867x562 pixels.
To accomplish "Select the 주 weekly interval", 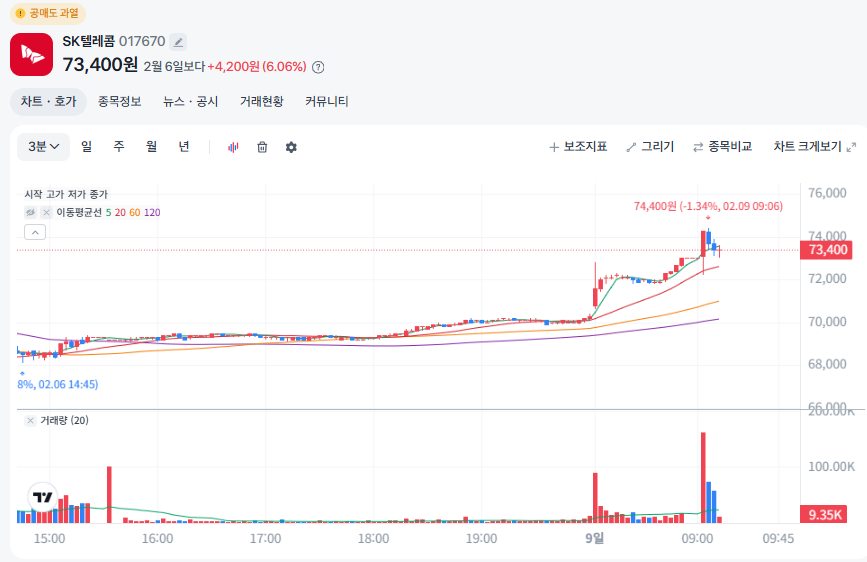I will coord(119,147).
